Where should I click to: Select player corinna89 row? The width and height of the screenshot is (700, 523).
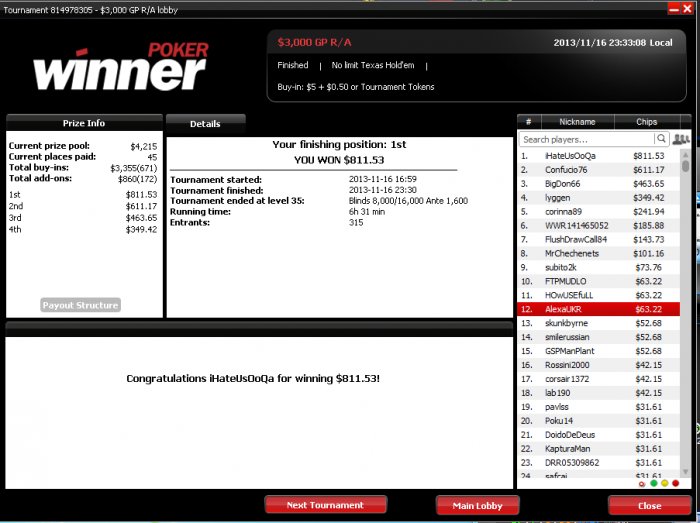point(599,212)
